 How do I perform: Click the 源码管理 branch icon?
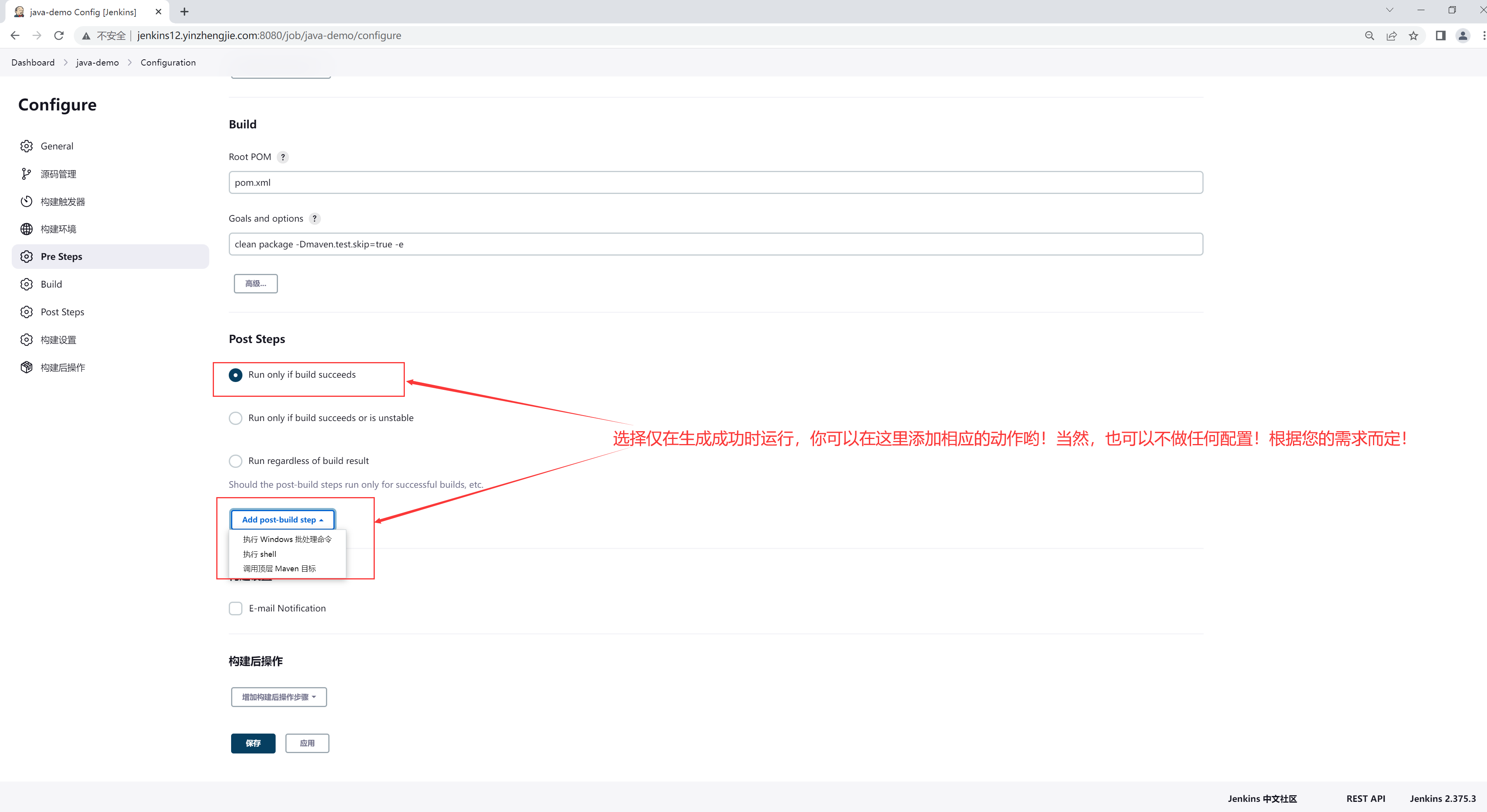[27, 174]
